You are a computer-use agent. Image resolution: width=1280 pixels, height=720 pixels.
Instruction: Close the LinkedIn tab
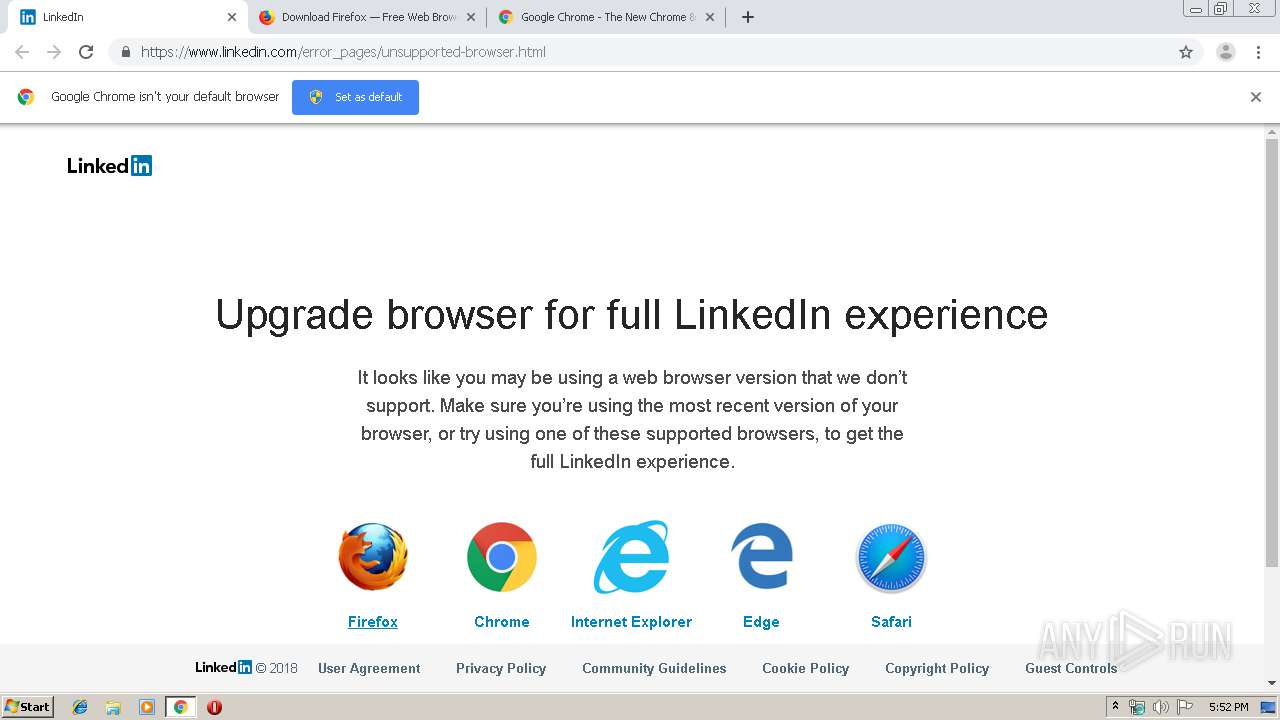tap(232, 17)
